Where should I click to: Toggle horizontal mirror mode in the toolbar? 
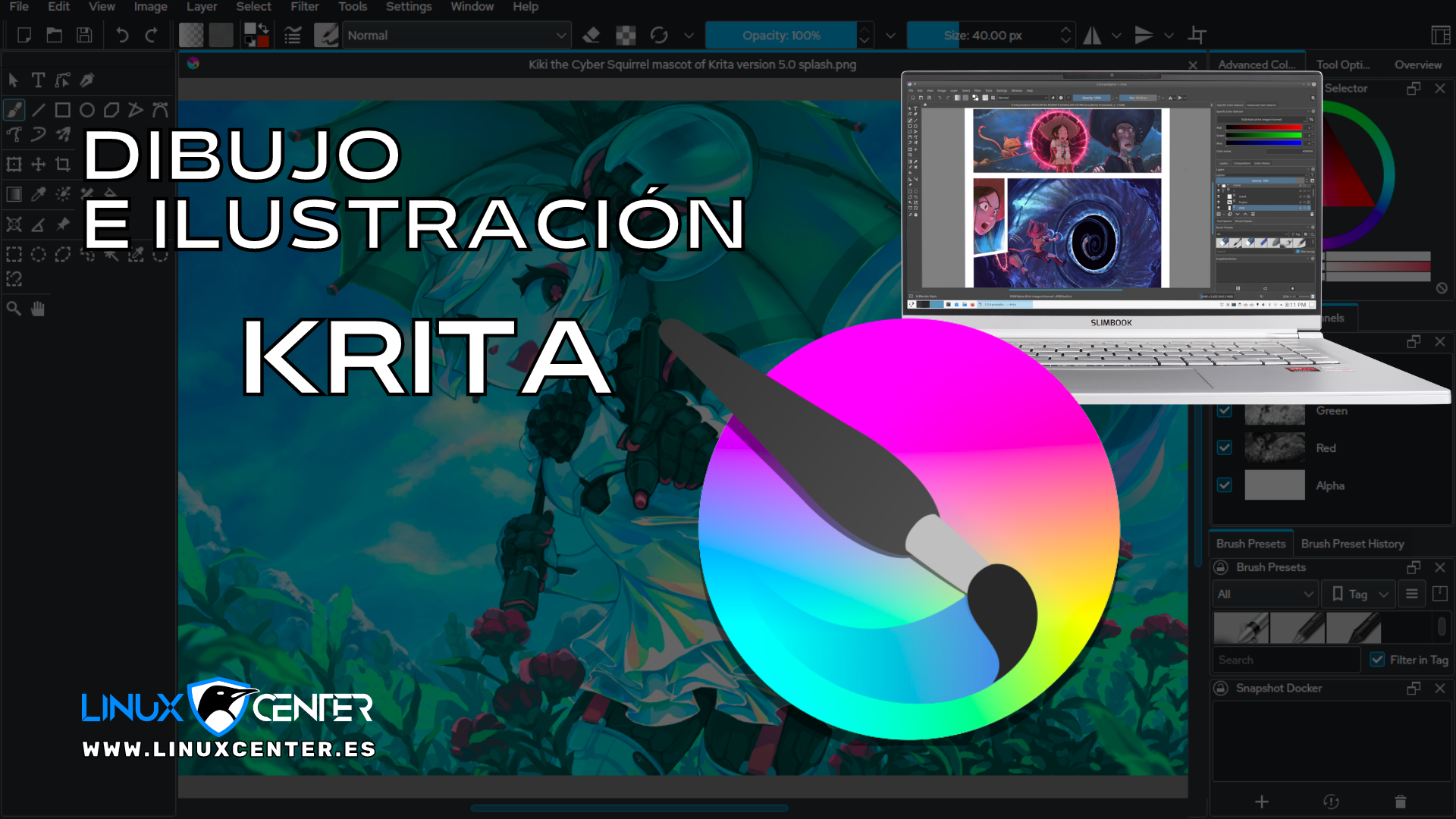pos(1092,34)
